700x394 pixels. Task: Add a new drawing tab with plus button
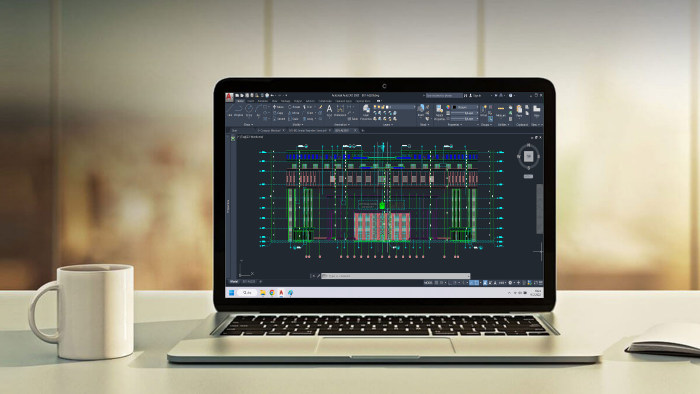tap(362, 130)
